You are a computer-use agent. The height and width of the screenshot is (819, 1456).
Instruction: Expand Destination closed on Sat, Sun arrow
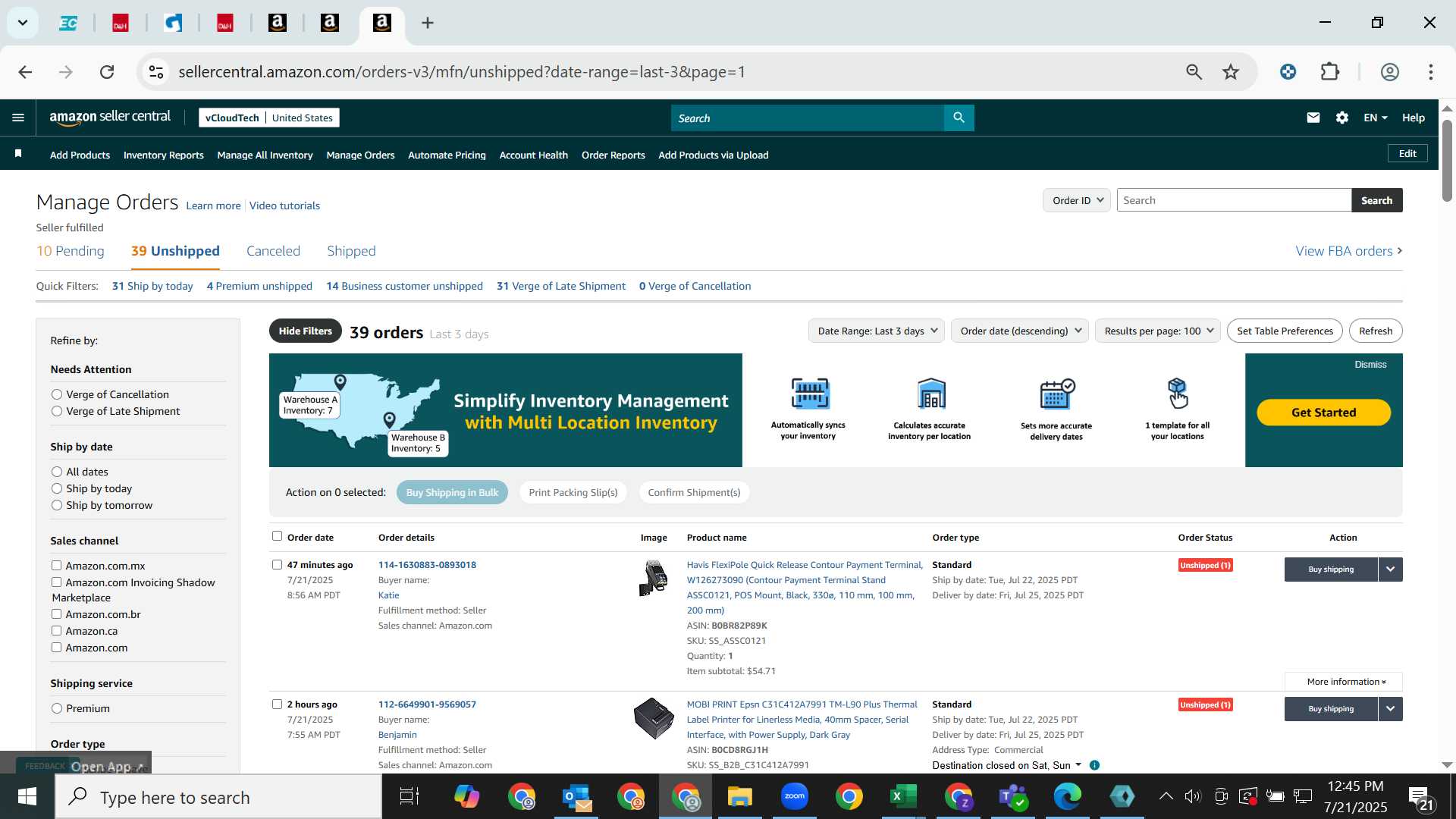[x=1078, y=764]
